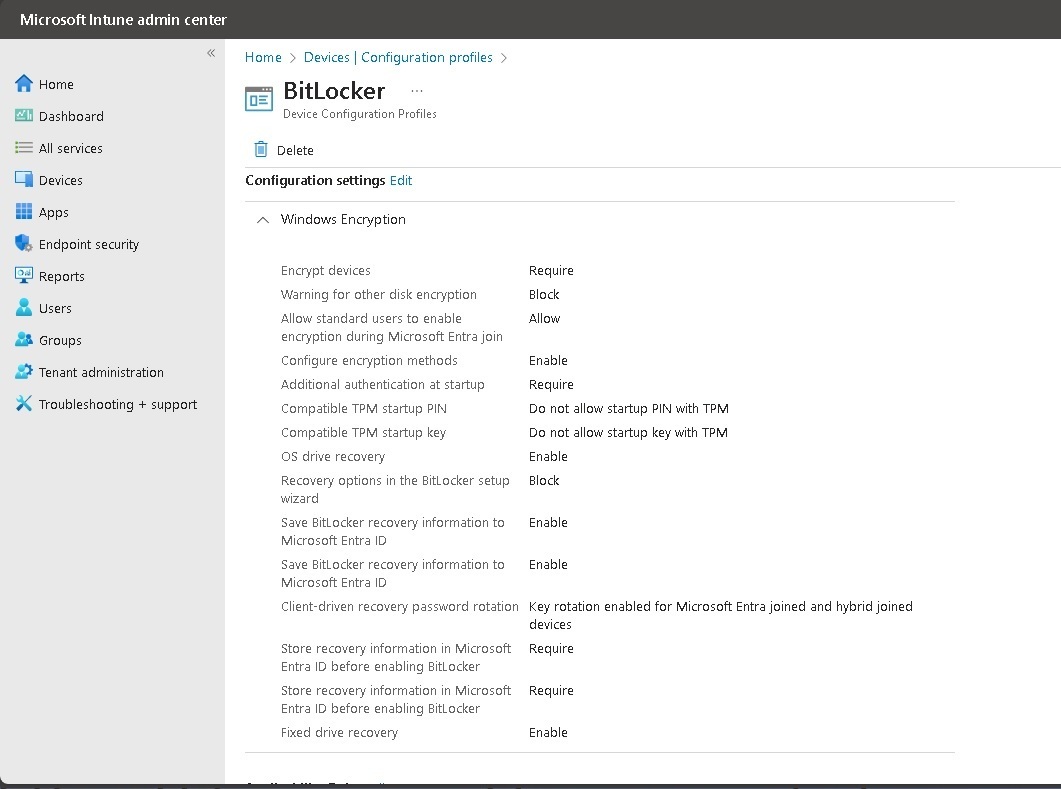Edit the Configuration settings
Viewport: 1061px width, 789px height.
[401, 180]
